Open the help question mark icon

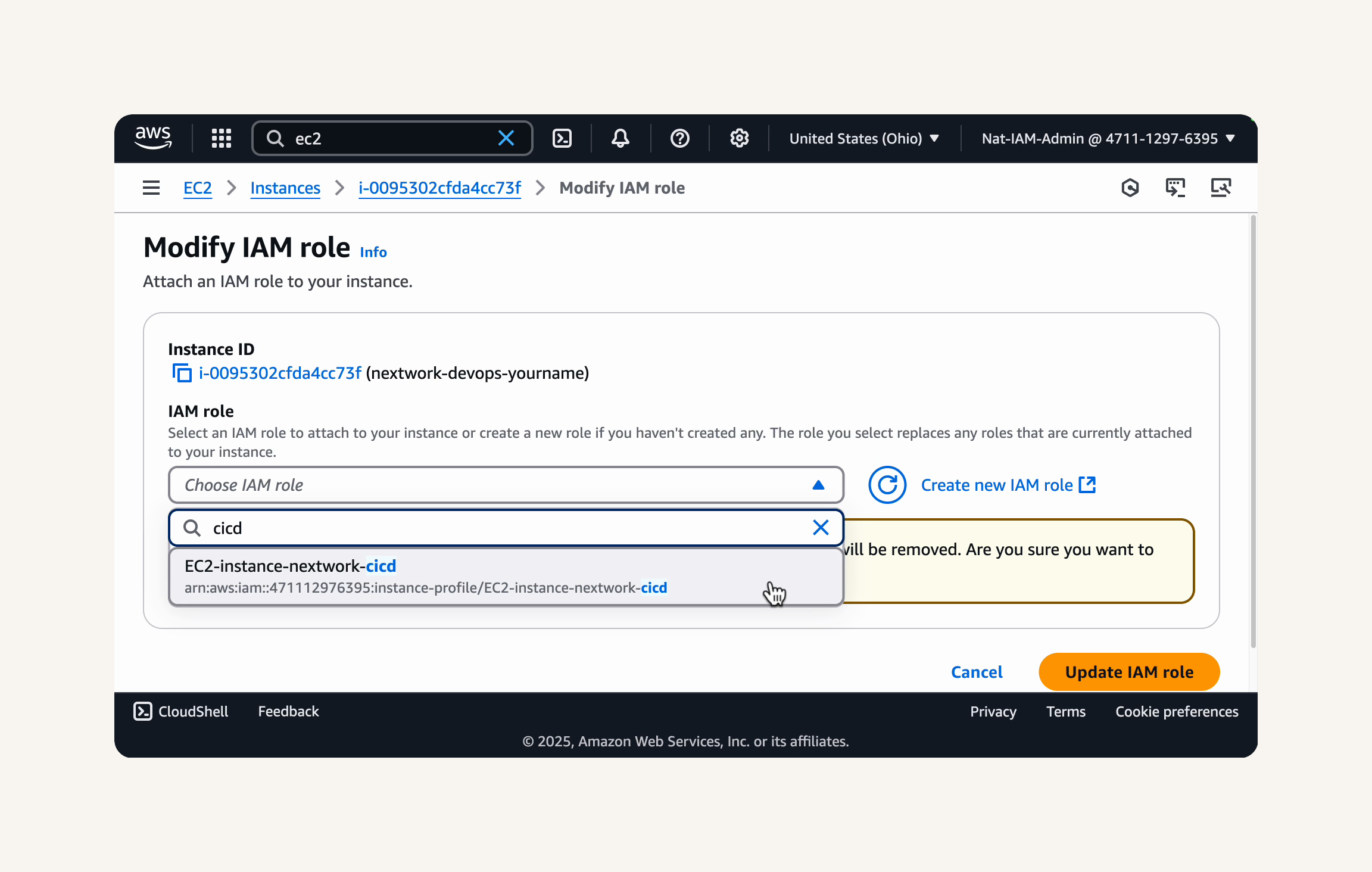click(x=679, y=138)
